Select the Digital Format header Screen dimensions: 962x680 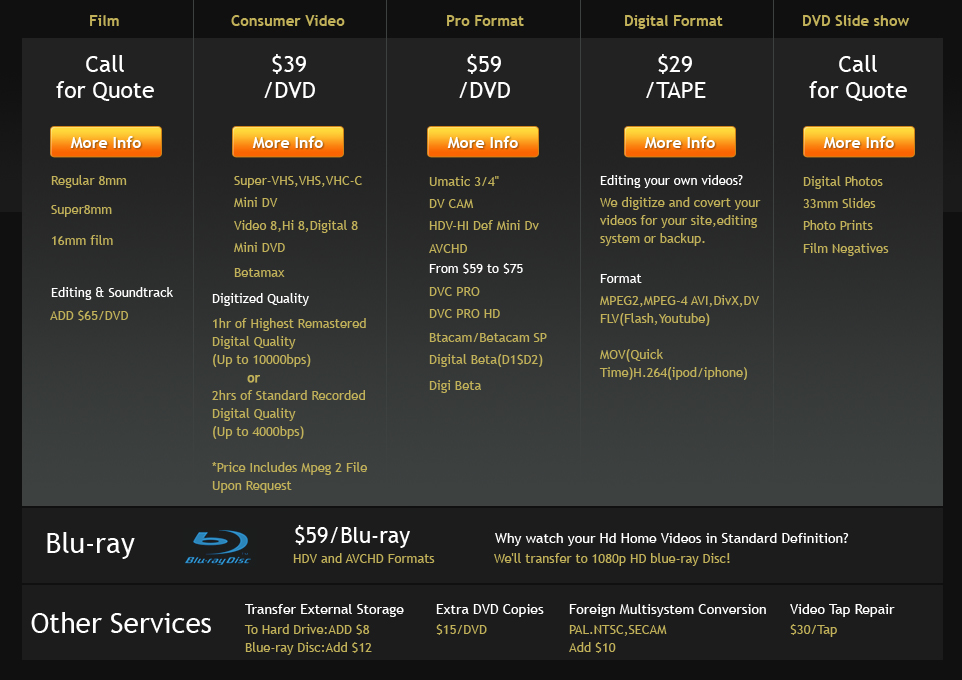(x=675, y=20)
